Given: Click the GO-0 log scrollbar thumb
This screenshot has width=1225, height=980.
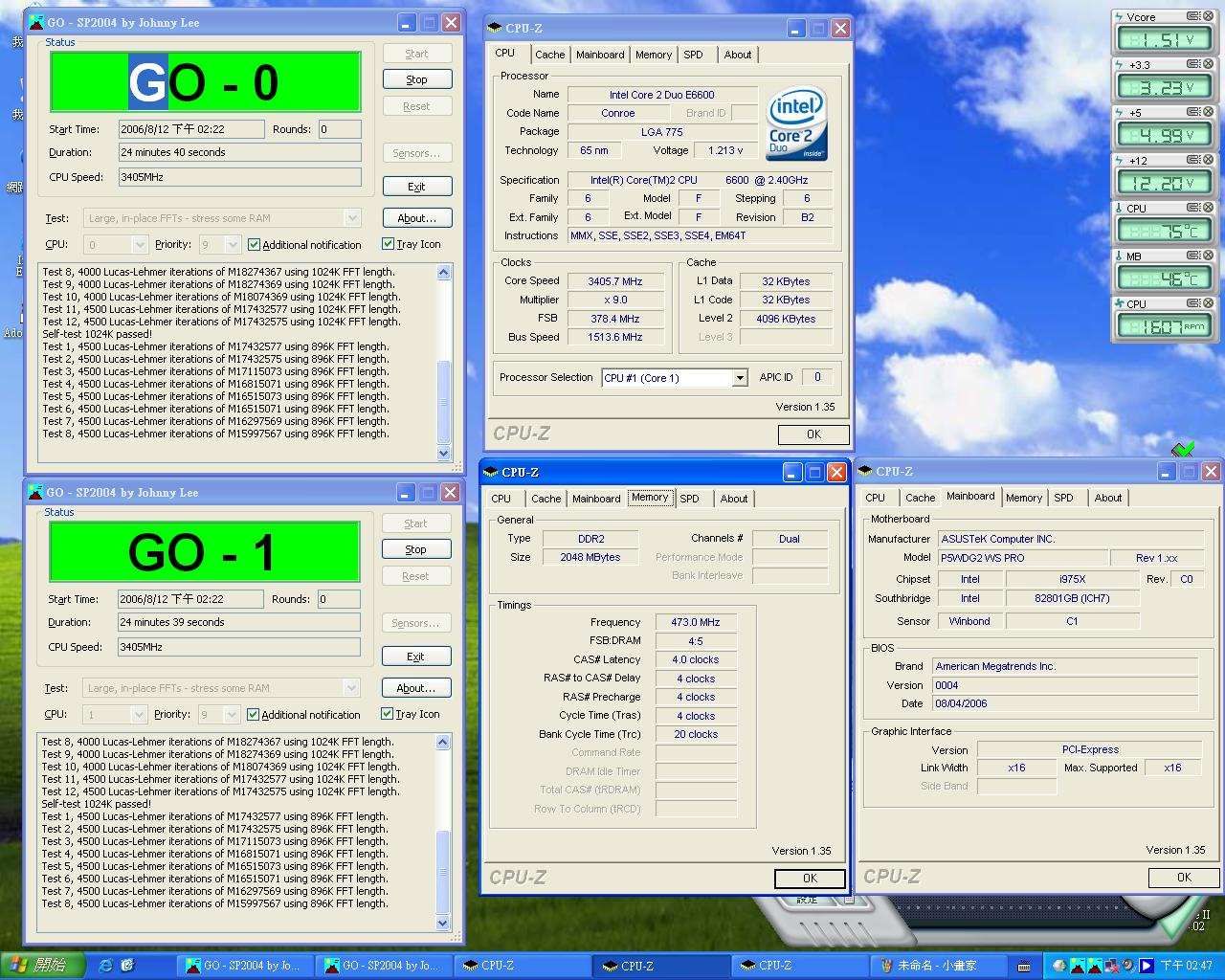Looking at the screenshot, I should tap(444, 402).
